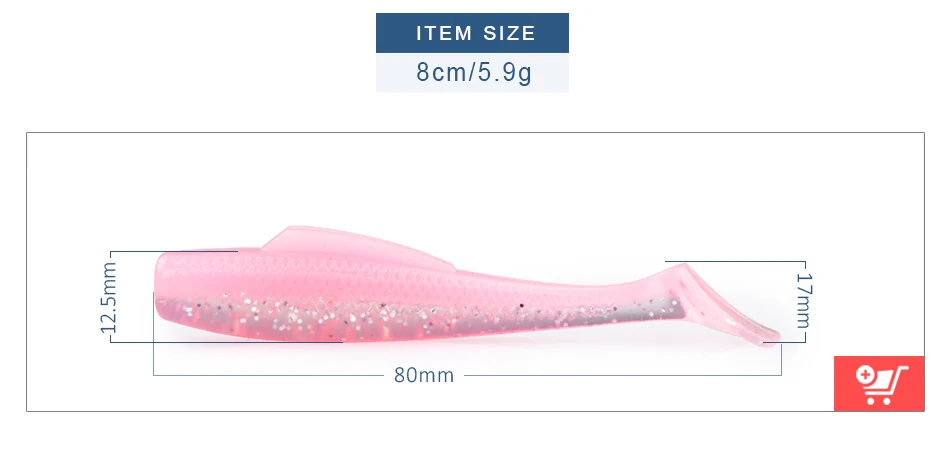The image size is (950, 452).
Task: Click the shopping cart wheels on red icon
Action: click(878, 401)
